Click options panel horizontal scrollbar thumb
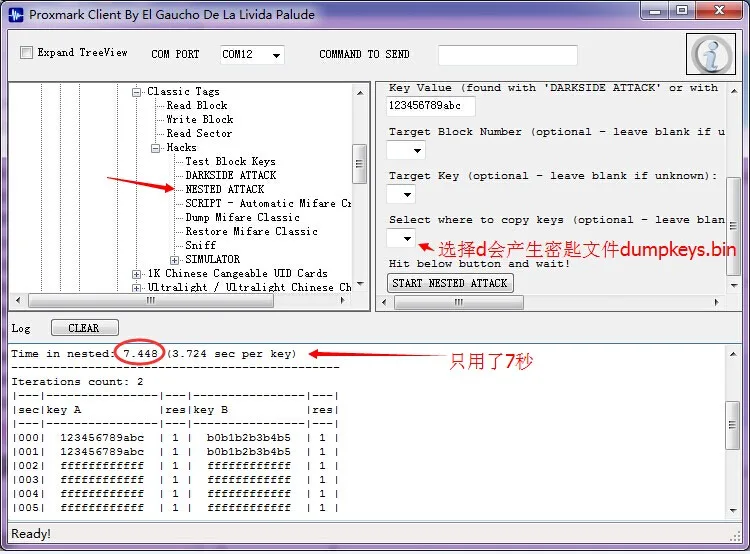Screen dimensions: 750x554 (458, 302)
